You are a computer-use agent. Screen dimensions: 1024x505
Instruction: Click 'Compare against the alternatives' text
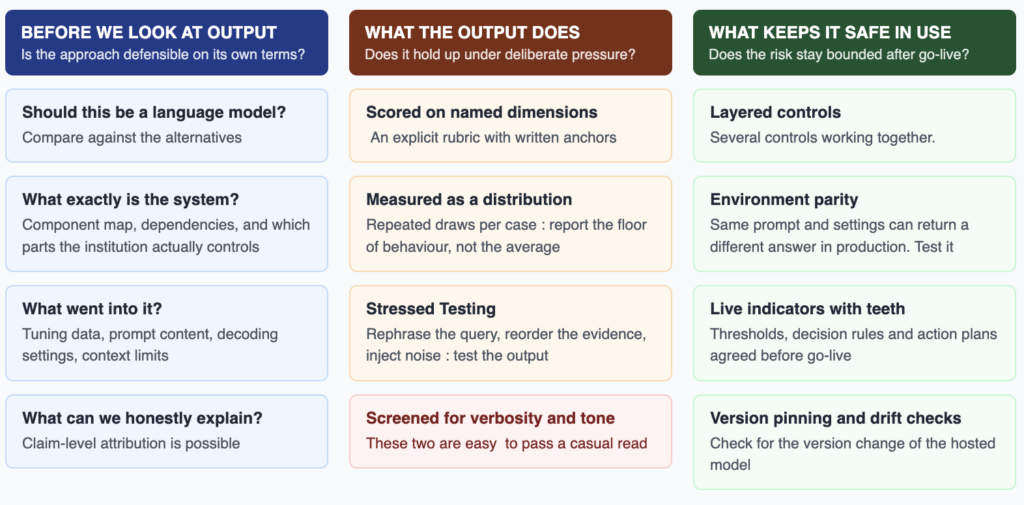[132, 138]
